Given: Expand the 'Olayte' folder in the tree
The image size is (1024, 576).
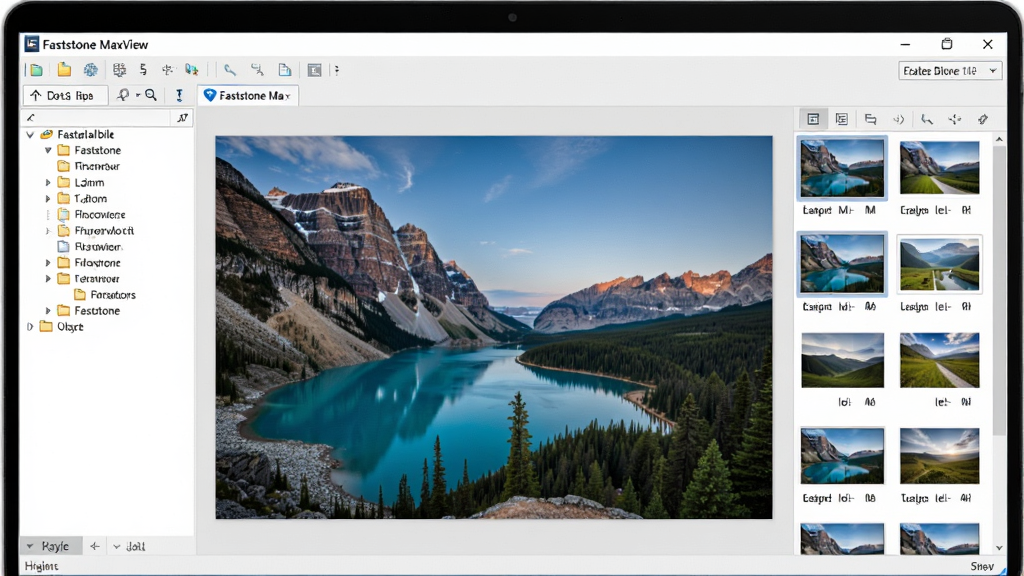Looking at the screenshot, I should [x=30, y=327].
